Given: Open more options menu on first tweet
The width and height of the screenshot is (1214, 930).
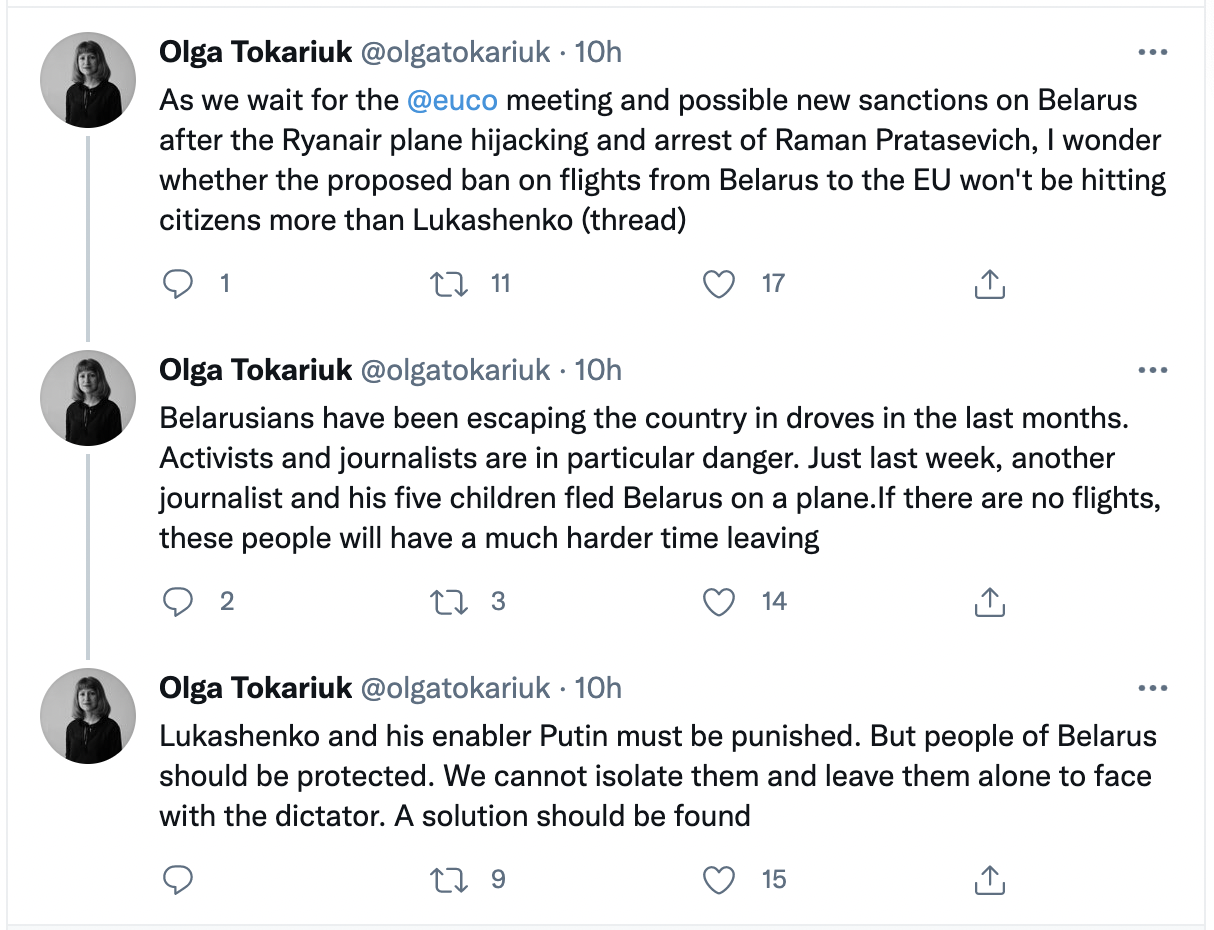Looking at the screenshot, I should 1152,53.
